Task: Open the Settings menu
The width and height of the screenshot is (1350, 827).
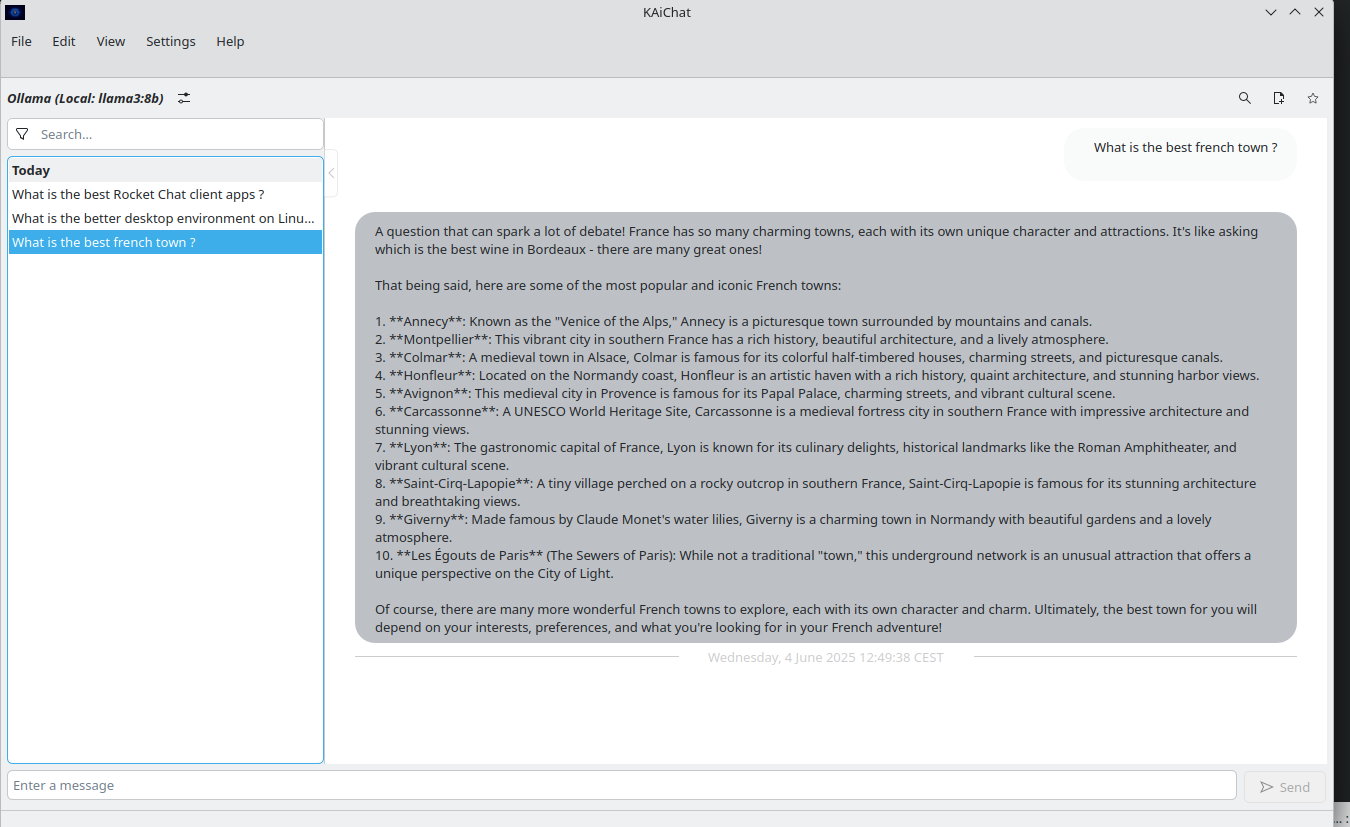Action: click(x=171, y=41)
